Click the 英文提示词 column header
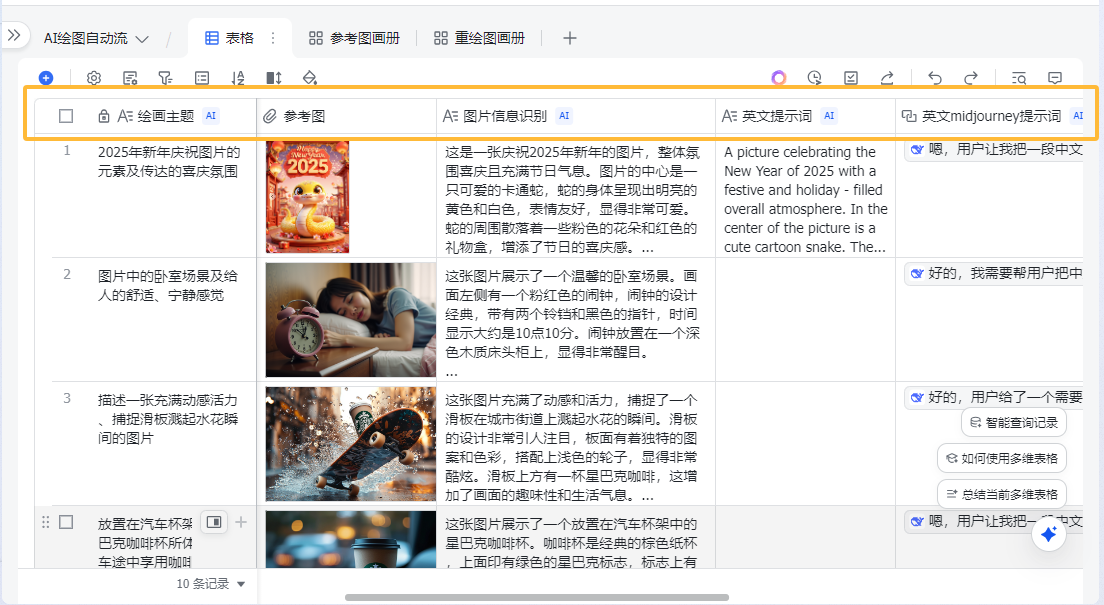1104x605 pixels. point(805,116)
